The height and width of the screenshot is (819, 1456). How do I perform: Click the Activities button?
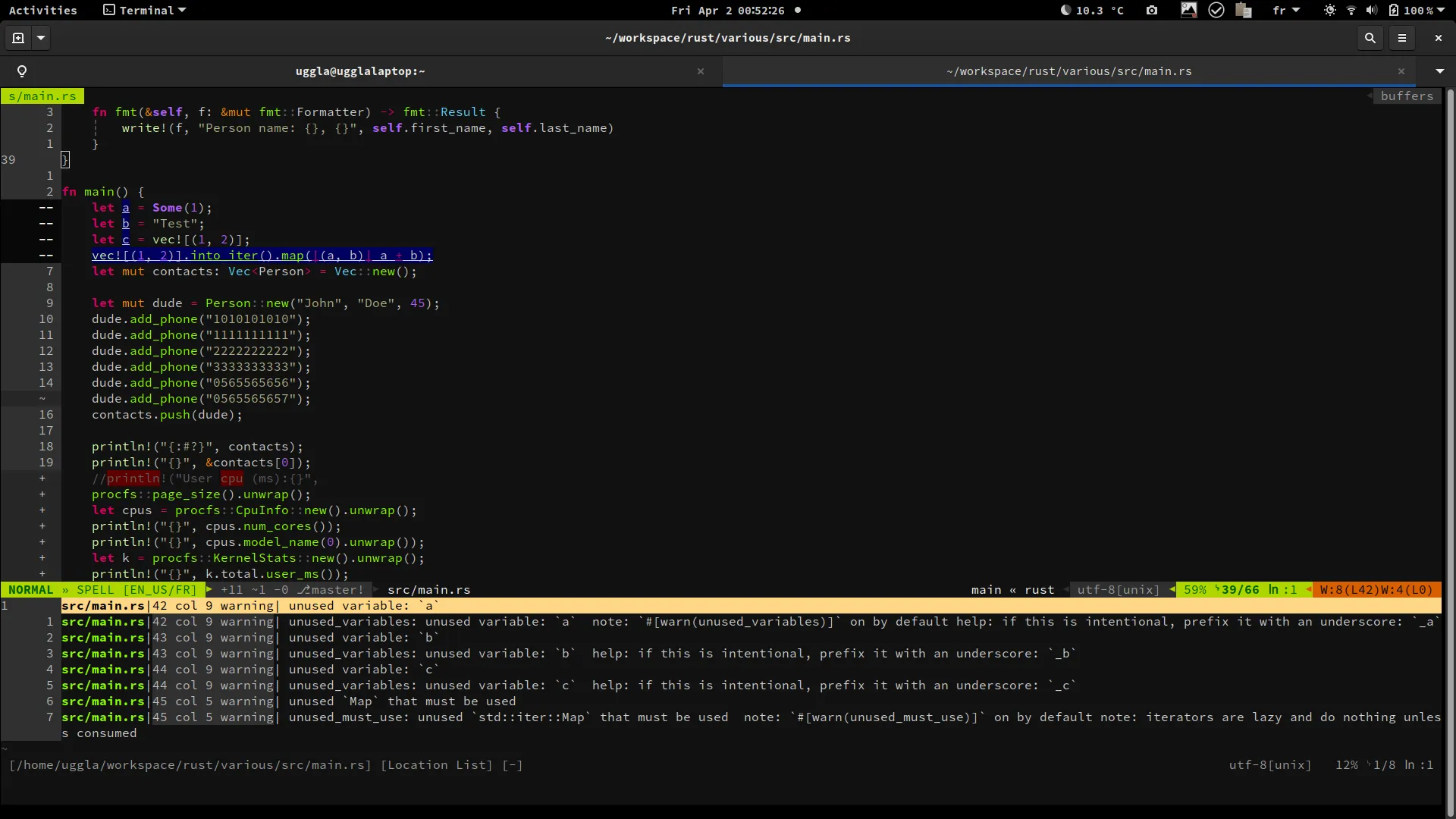[x=42, y=10]
